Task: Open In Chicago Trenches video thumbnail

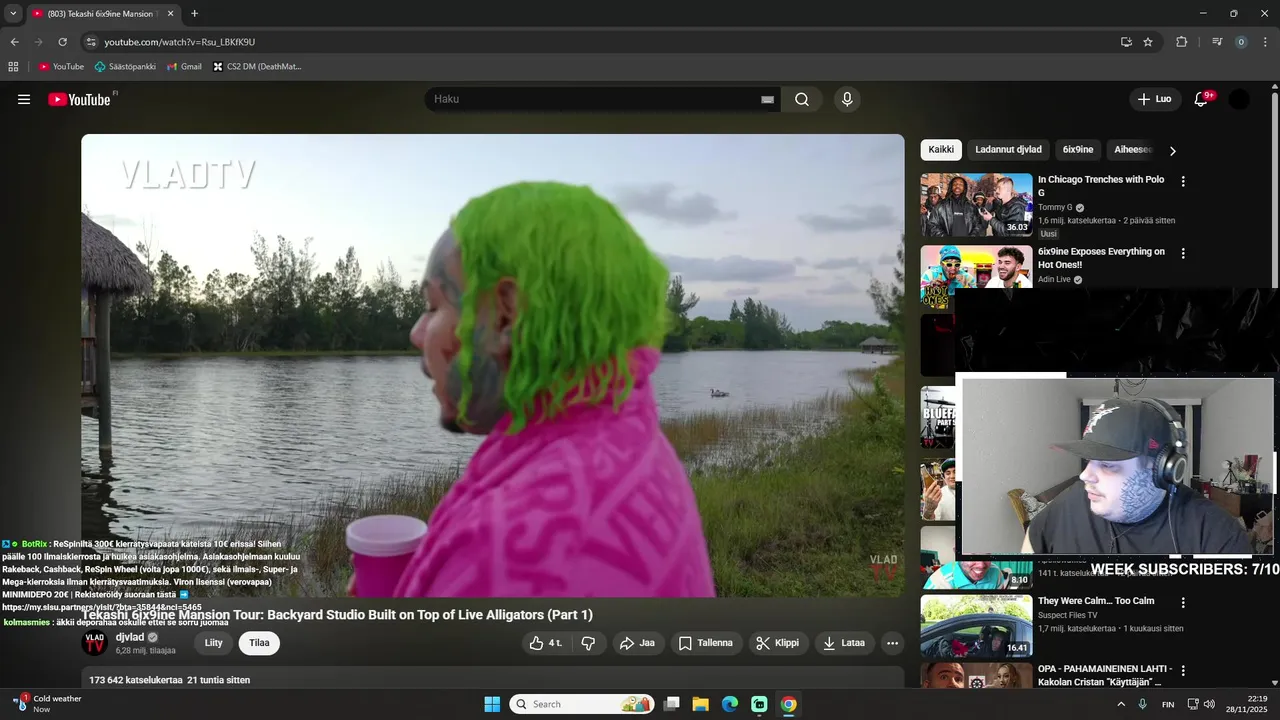Action: pos(976,205)
